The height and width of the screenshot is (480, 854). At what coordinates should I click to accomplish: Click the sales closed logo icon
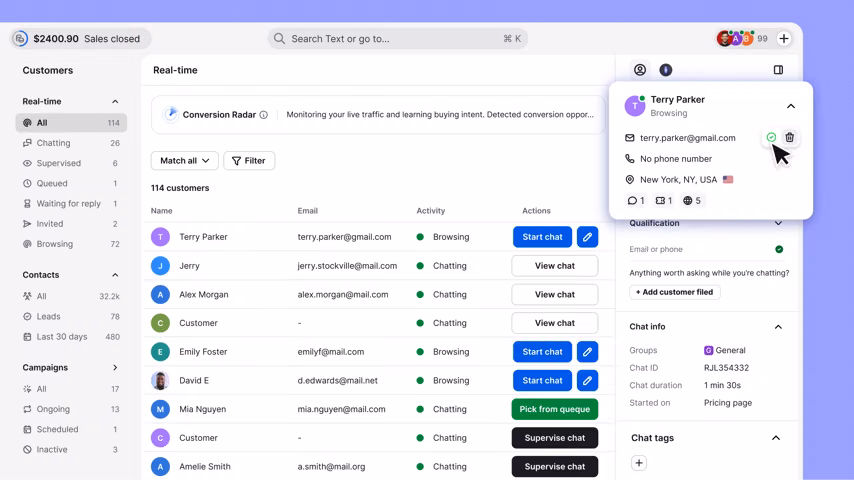[x=20, y=39]
